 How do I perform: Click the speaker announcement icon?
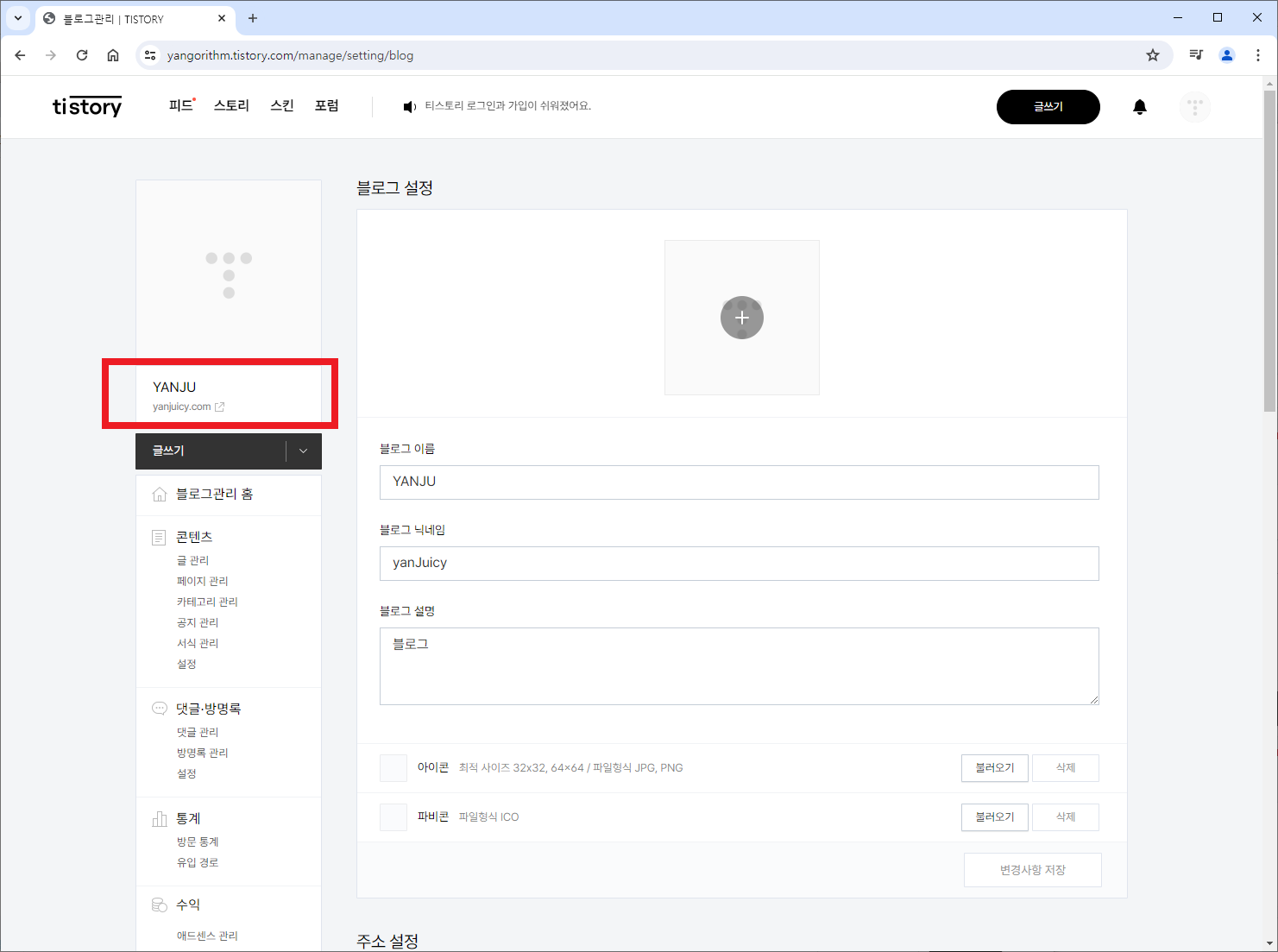coord(410,107)
